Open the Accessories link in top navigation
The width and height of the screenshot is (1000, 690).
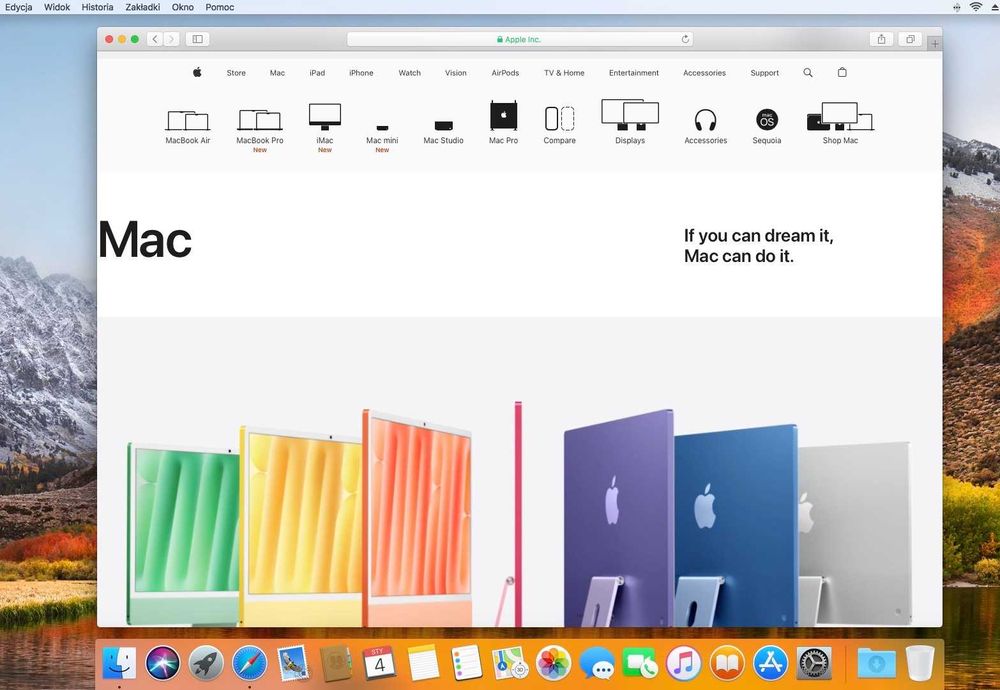[704, 73]
